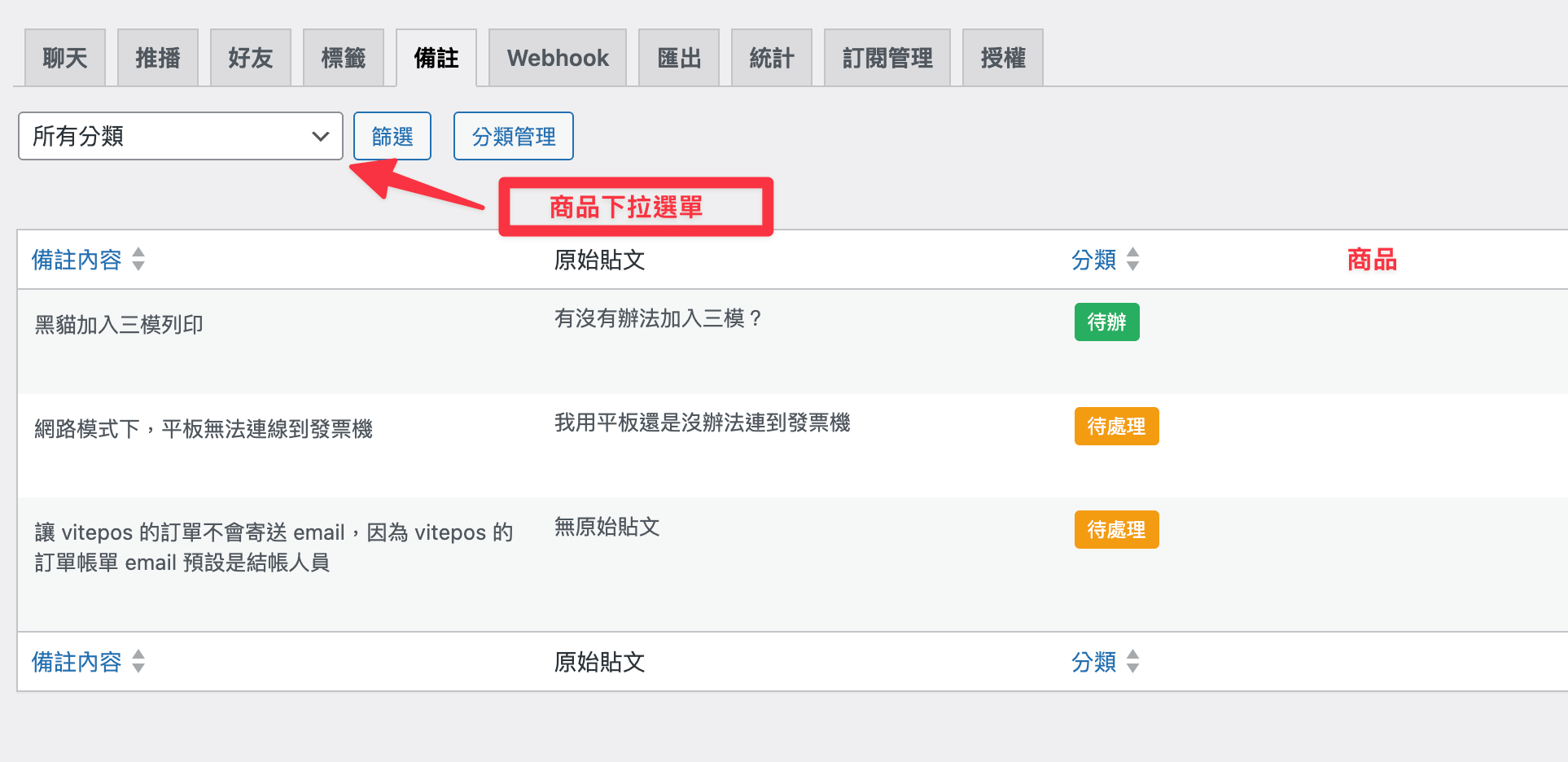
Task: Click sort arrows beside top 分類 header
Action: (1132, 259)
